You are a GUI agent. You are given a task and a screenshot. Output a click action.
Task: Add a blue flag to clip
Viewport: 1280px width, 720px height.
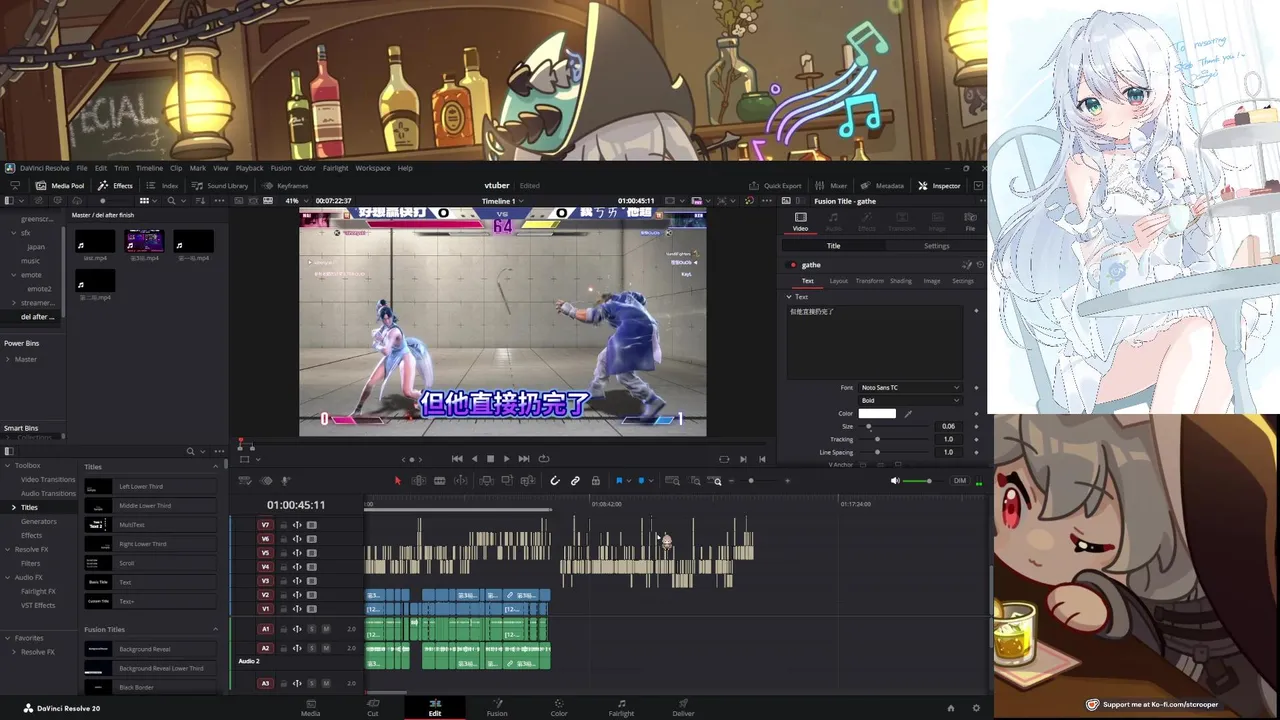pos(619,481)
